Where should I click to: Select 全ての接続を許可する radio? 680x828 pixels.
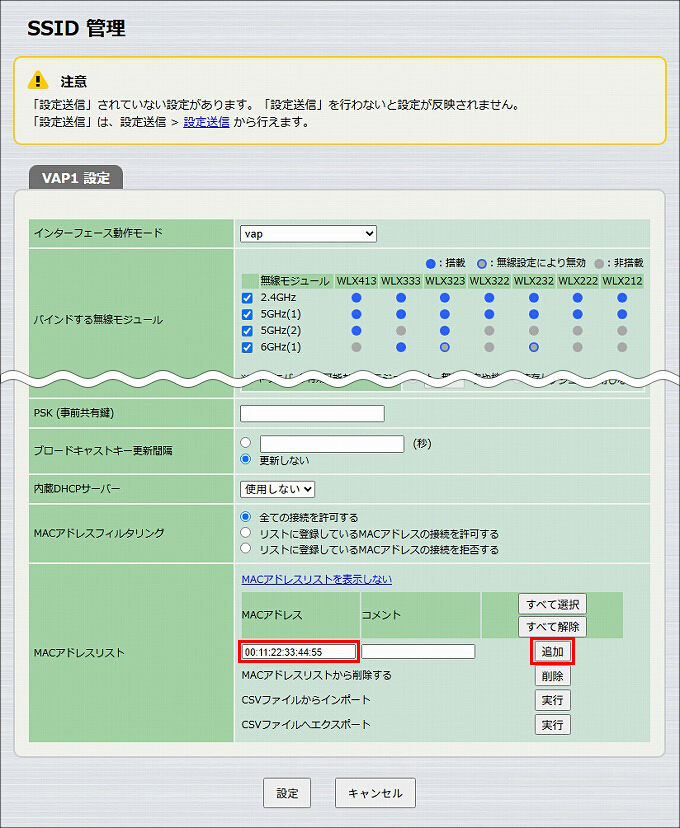click(245, 516)
